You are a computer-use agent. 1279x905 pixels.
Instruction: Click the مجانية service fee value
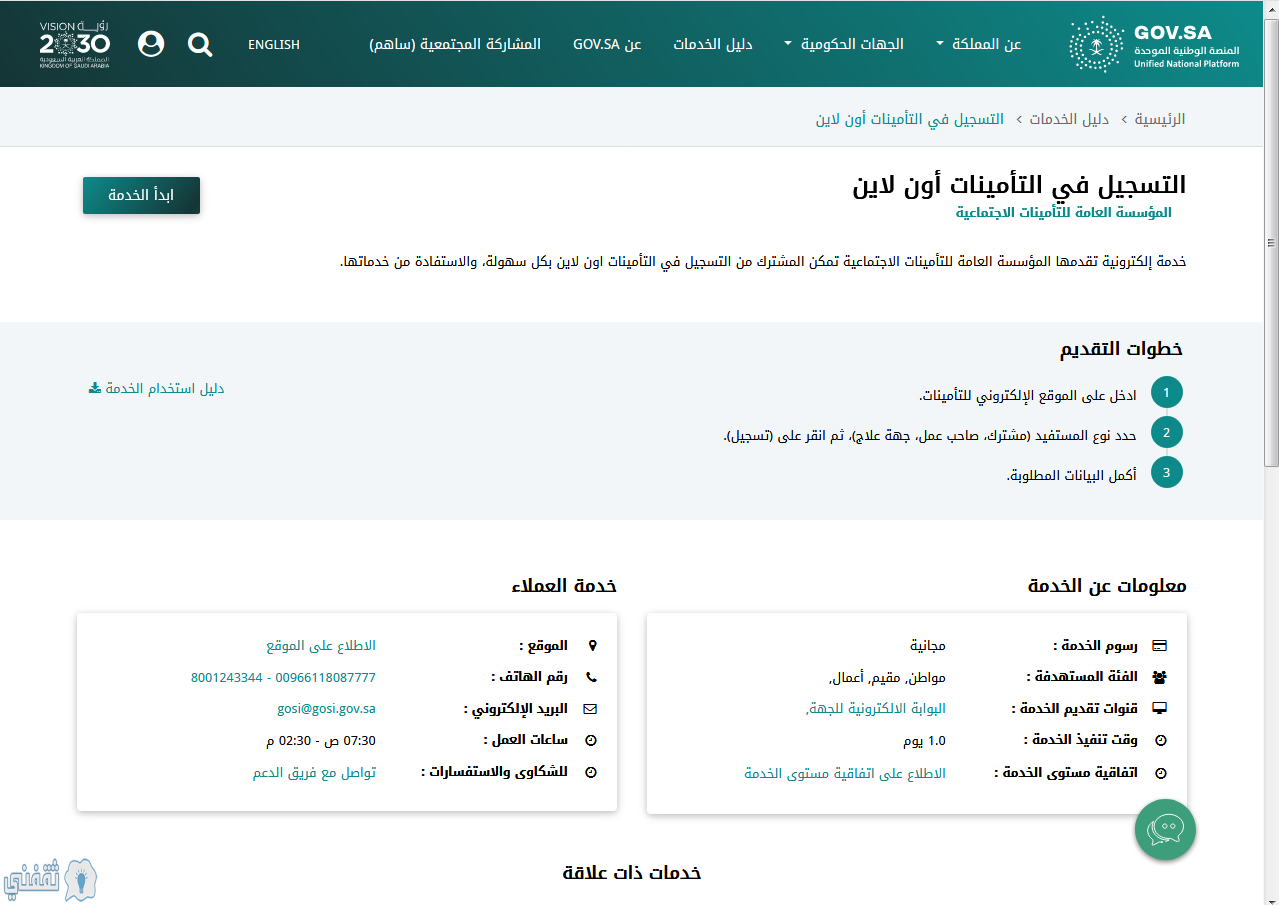pos(928,645)
